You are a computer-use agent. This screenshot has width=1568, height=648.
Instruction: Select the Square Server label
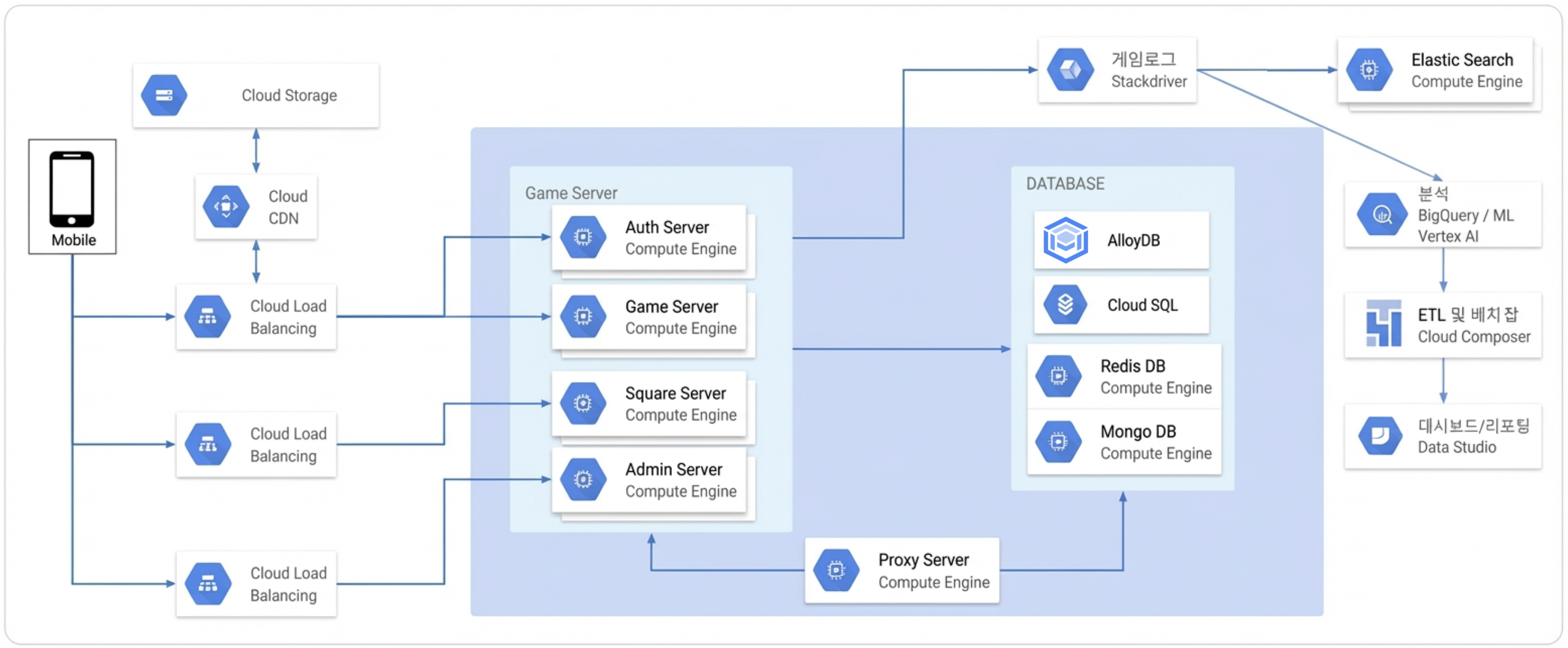675,393
